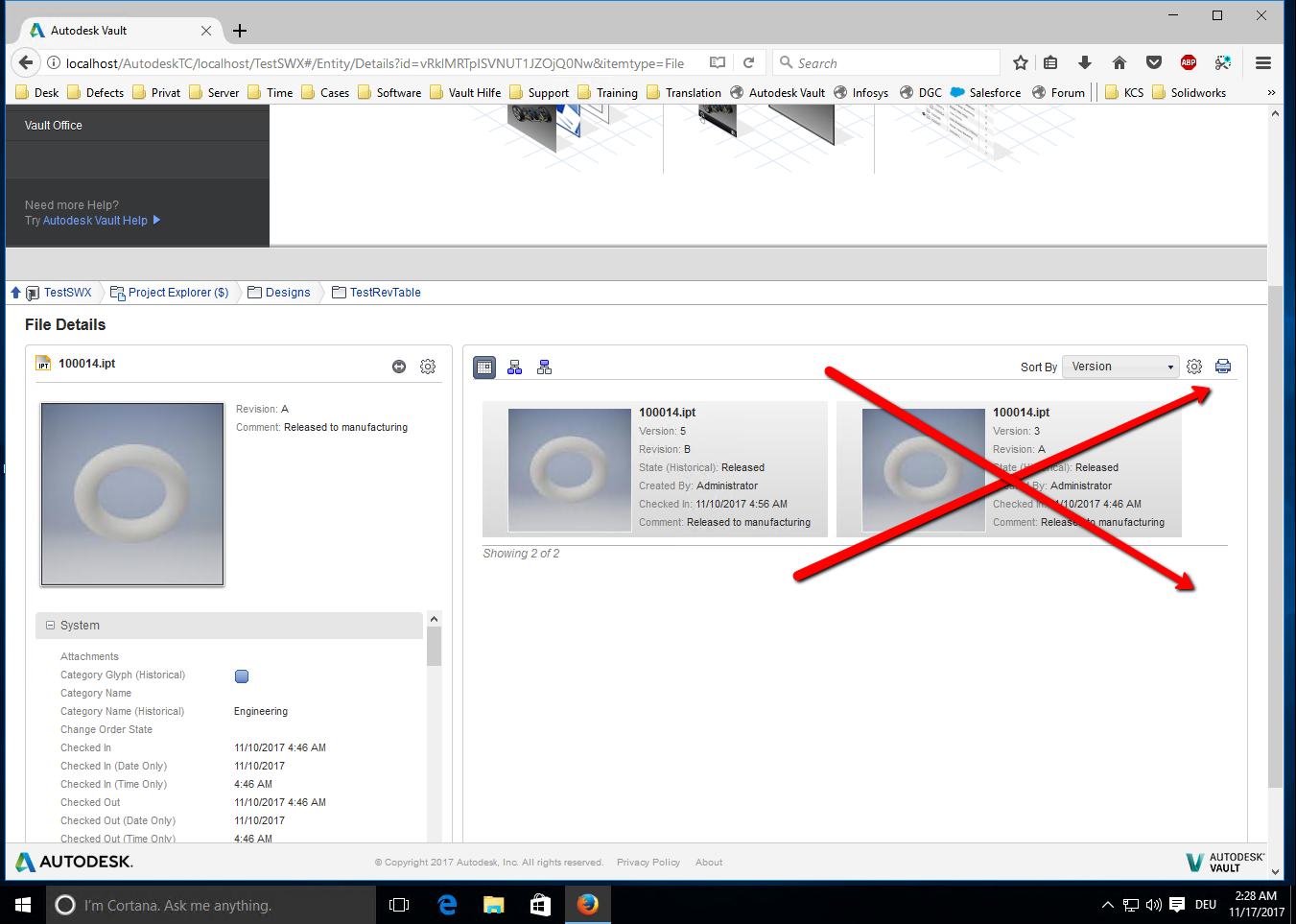
Task: Click the Pocket icon
Action: pyautogui.click(x=1154, y=63)
